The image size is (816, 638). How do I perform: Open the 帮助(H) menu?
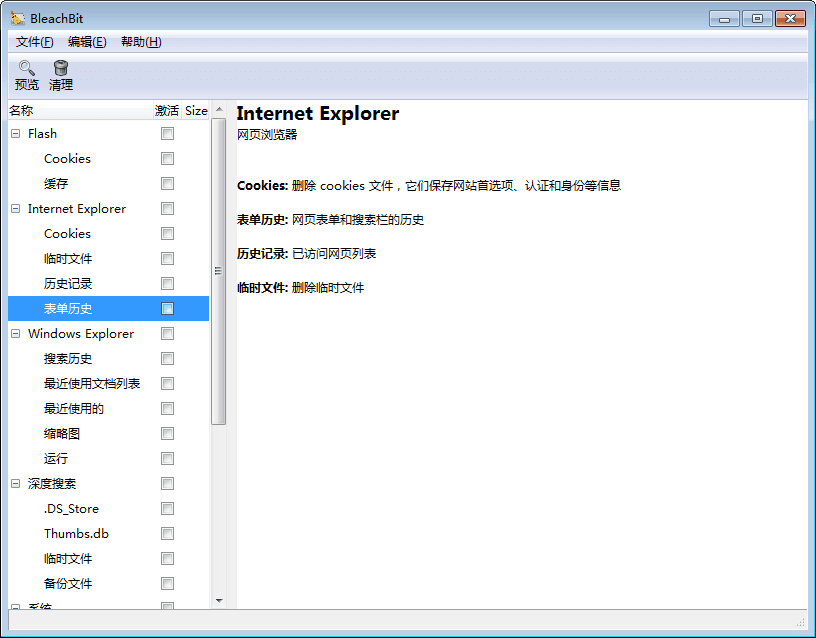(141, 42)
